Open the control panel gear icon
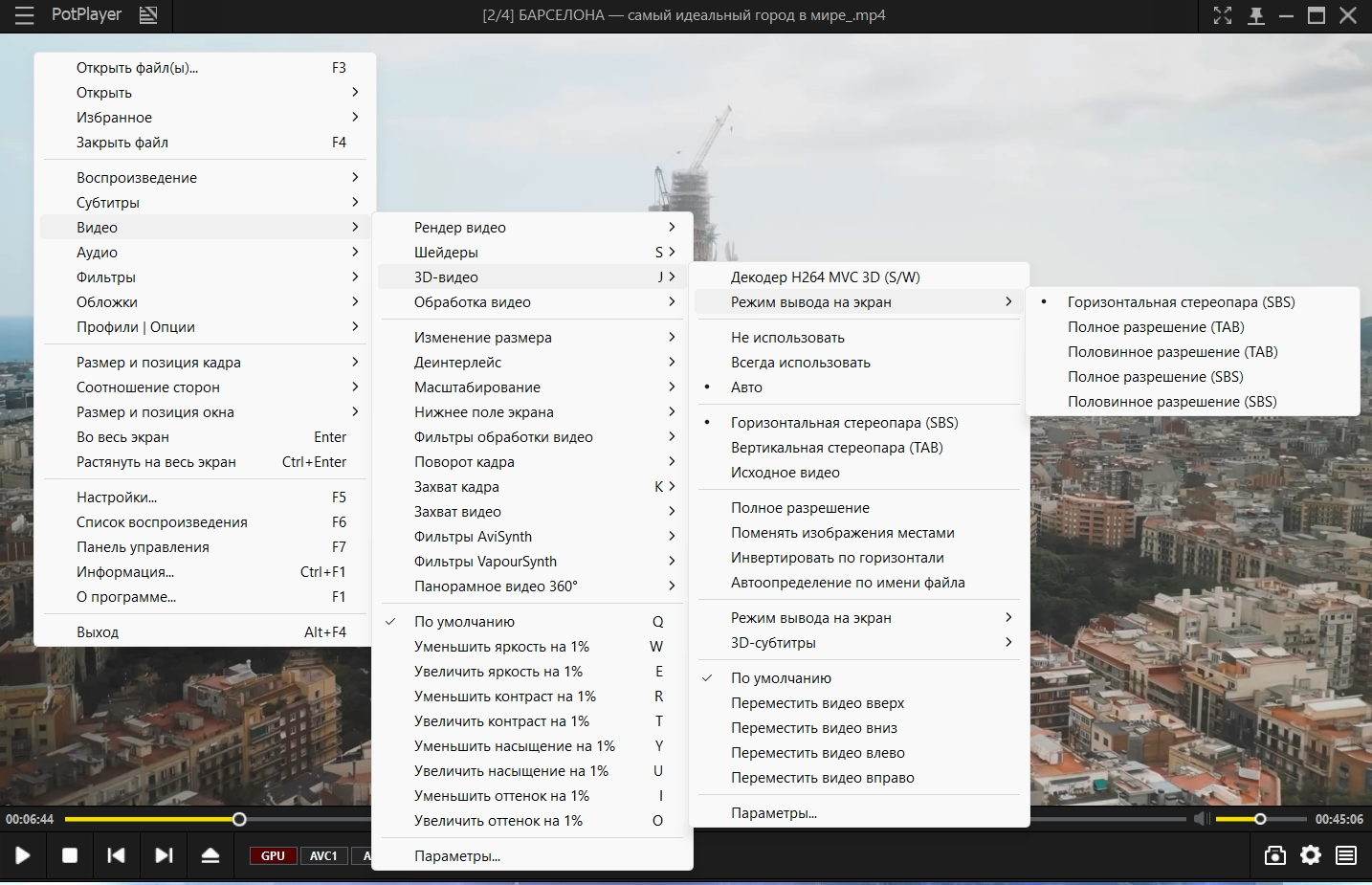1372x885 pixels. coord(1311,855)
